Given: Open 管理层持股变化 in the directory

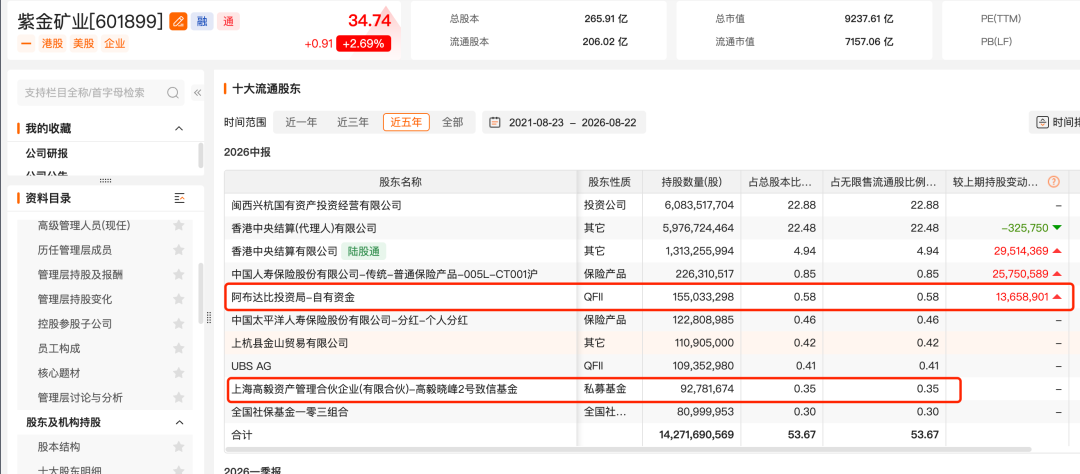Looking at the screenshot, I should (74, 299).
